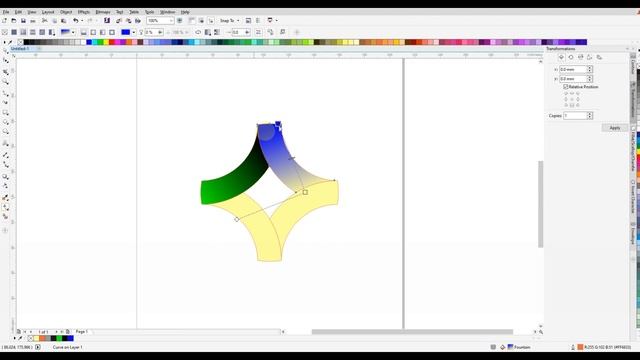Click the X position spinner arrows
The height and width of the screenshot is (360, 640).
click(x=589, y=69)
